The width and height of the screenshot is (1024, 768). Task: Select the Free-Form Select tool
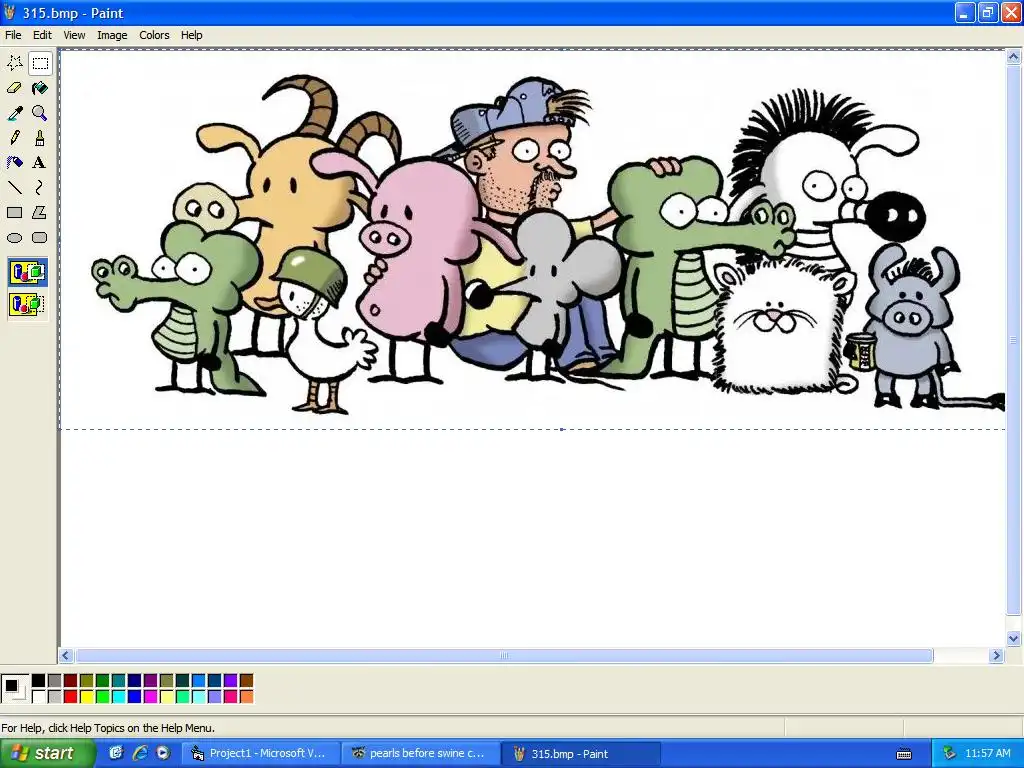coord(14,63)
